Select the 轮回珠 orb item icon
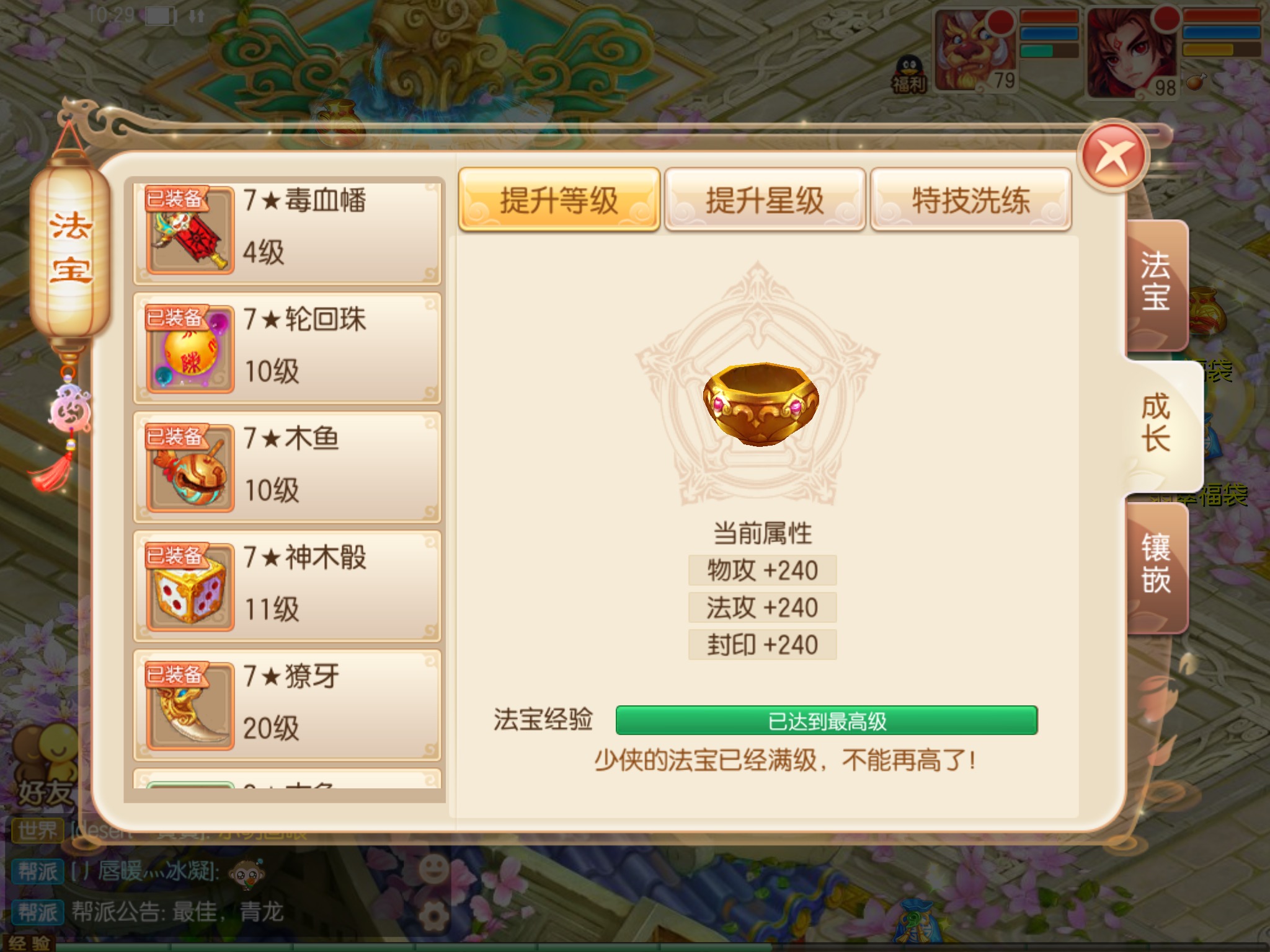Image resolution: width=1270 pixels, height=952 pixels. (x=190, y=350)
